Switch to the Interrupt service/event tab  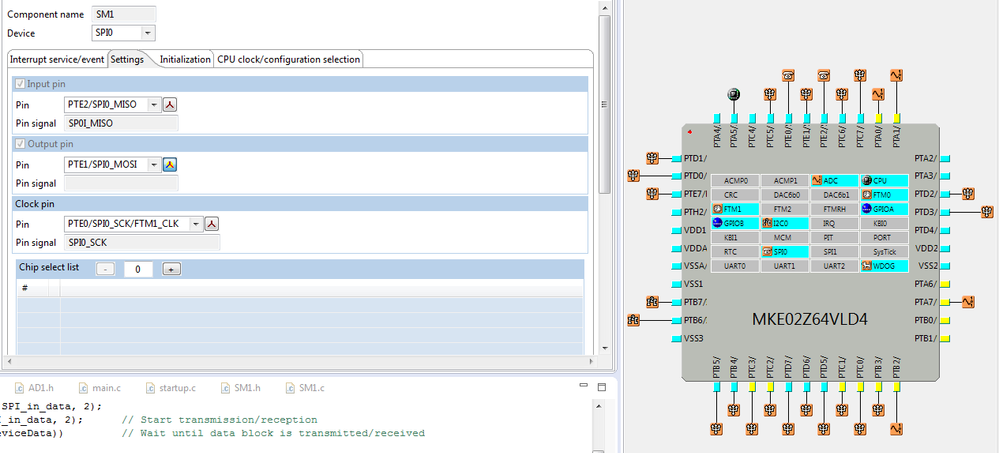[57, 59]
